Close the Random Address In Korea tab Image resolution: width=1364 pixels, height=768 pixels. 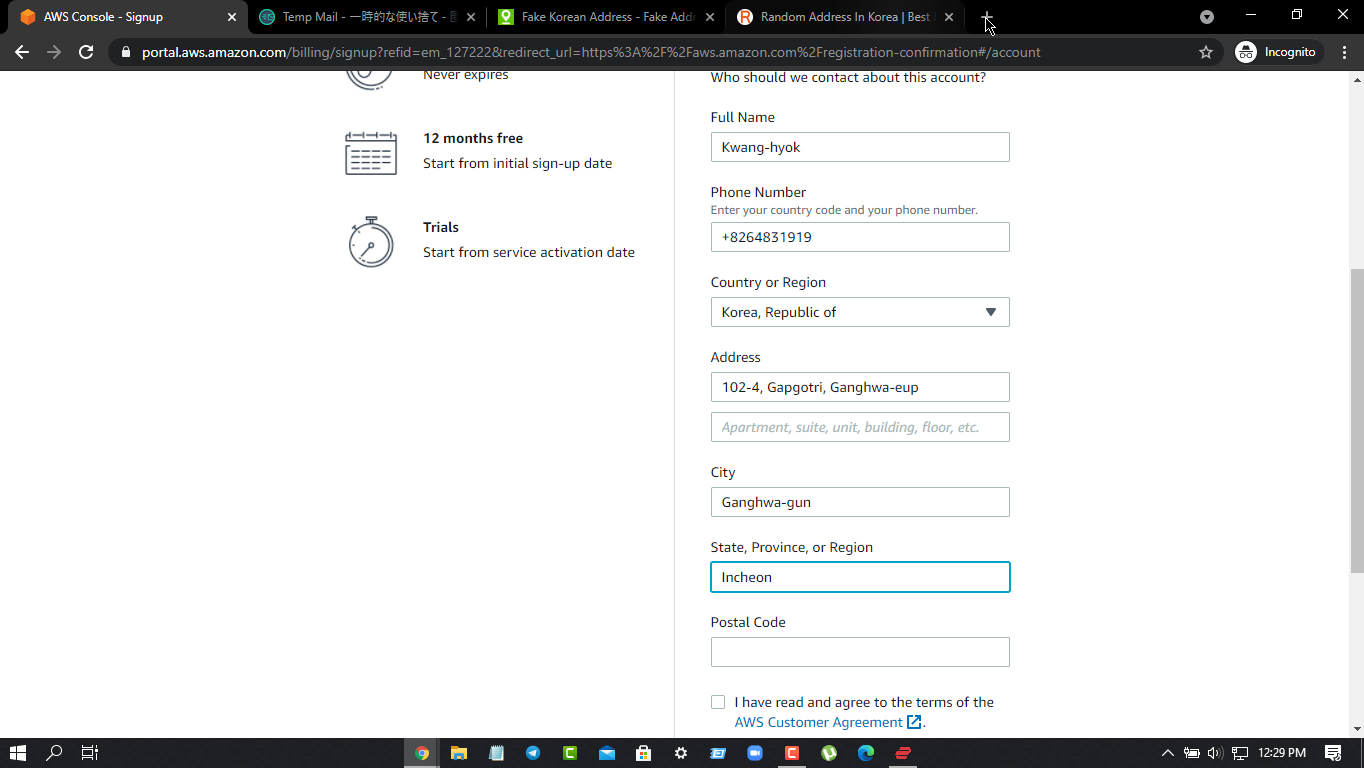(949, 17)
